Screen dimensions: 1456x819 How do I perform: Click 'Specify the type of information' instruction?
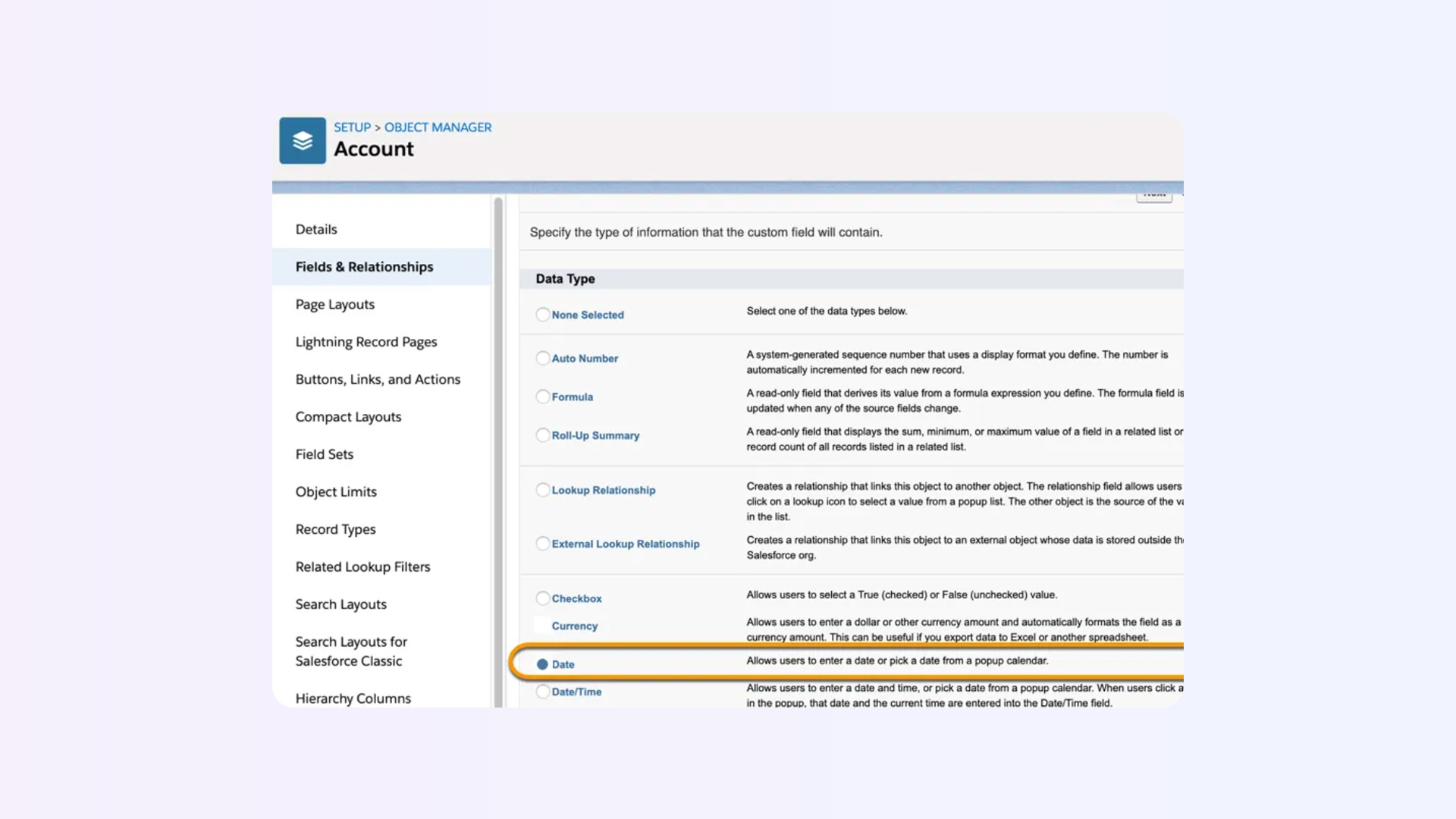(x=706, y=233)
